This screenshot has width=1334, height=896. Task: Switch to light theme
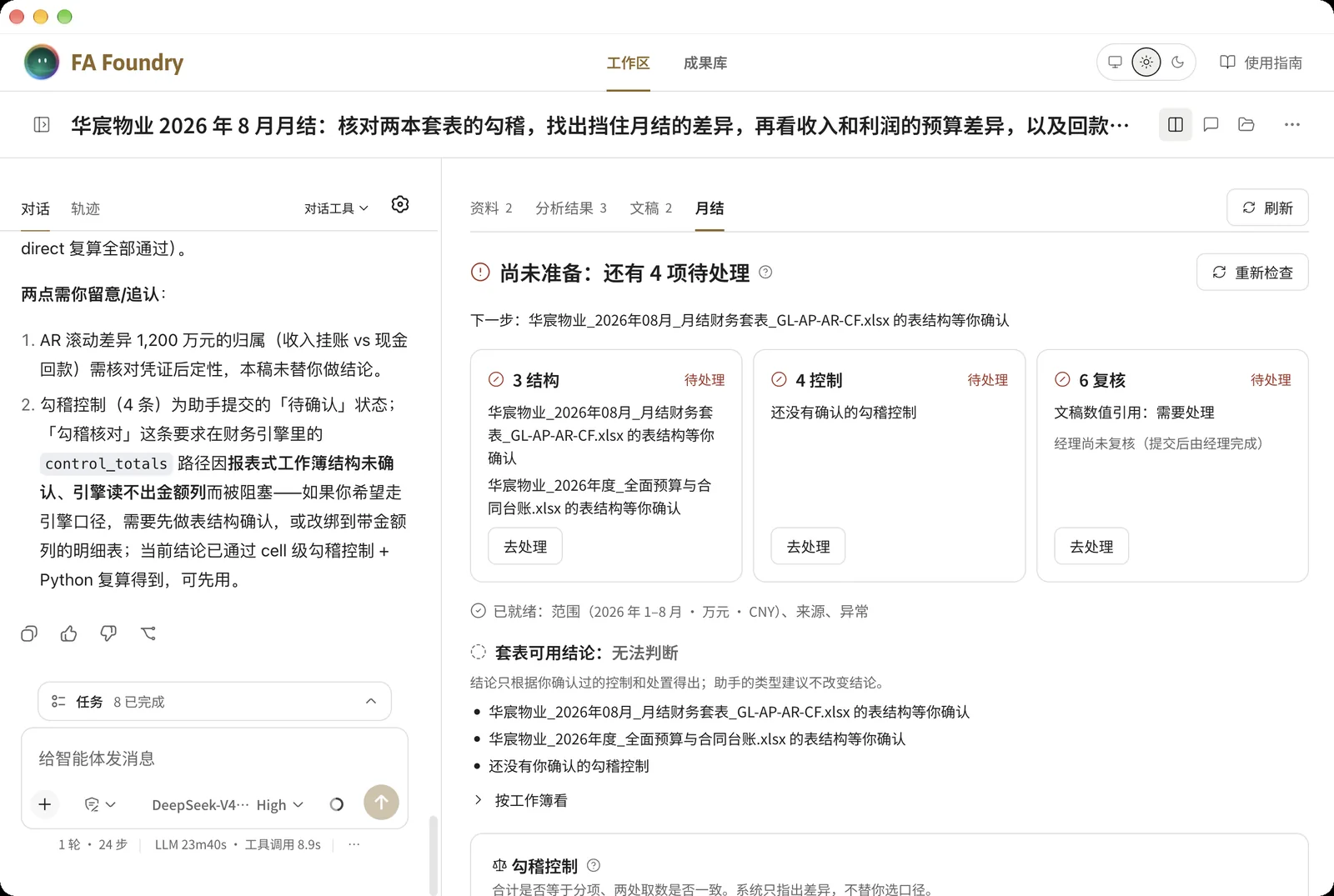(1146, 63)
